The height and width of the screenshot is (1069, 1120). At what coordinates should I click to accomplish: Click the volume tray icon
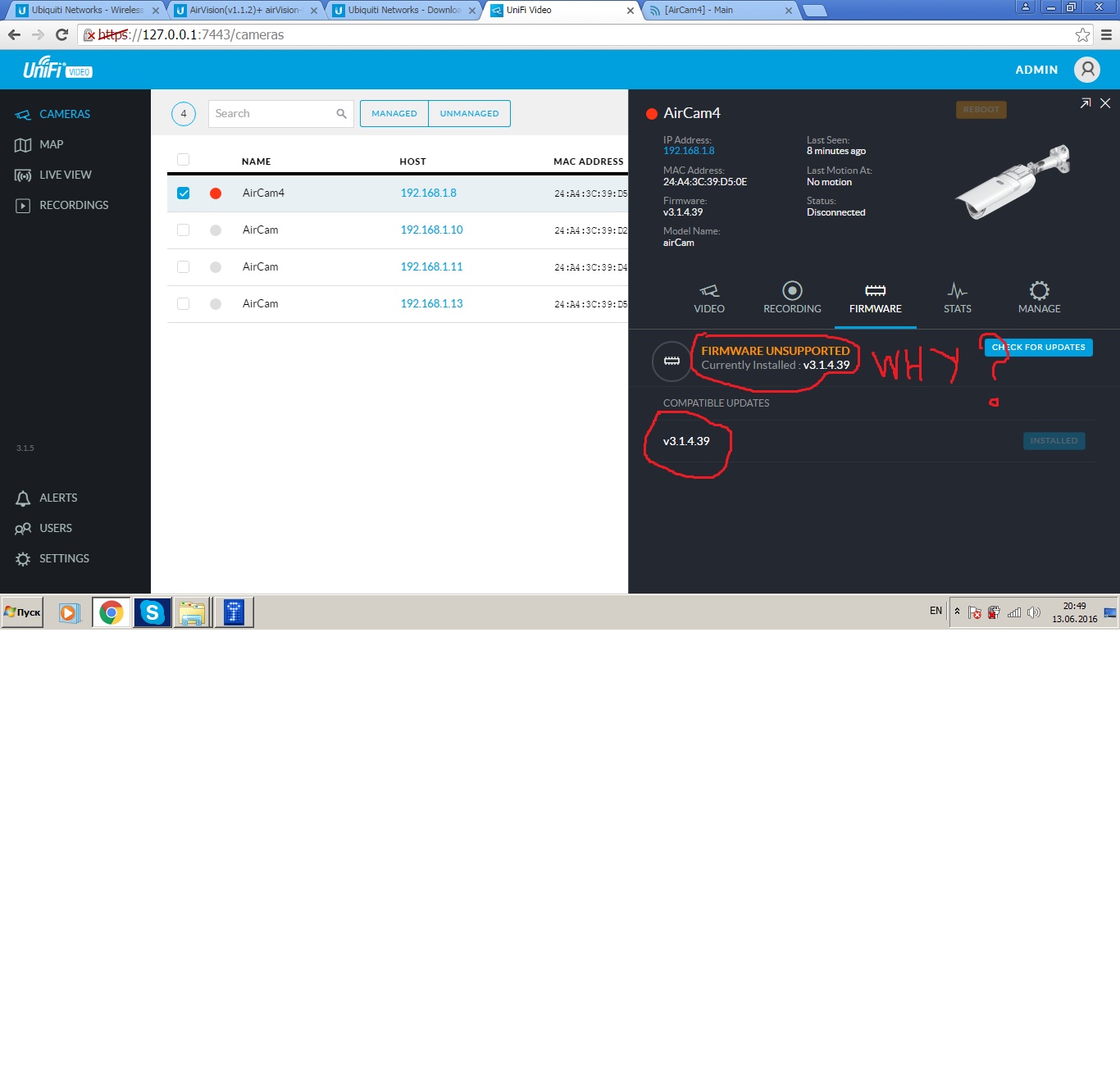1033,612
